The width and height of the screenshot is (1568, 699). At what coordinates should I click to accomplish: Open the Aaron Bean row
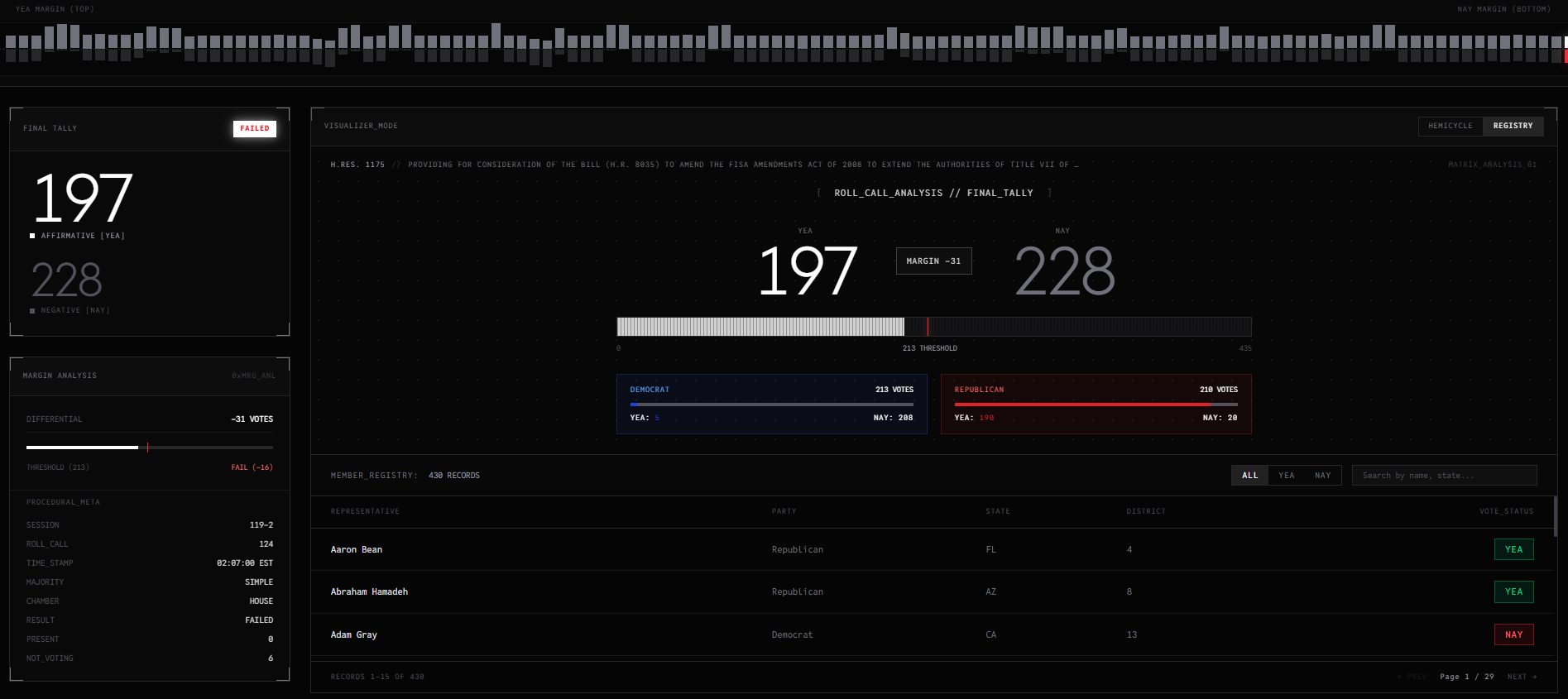coord(932,549)
